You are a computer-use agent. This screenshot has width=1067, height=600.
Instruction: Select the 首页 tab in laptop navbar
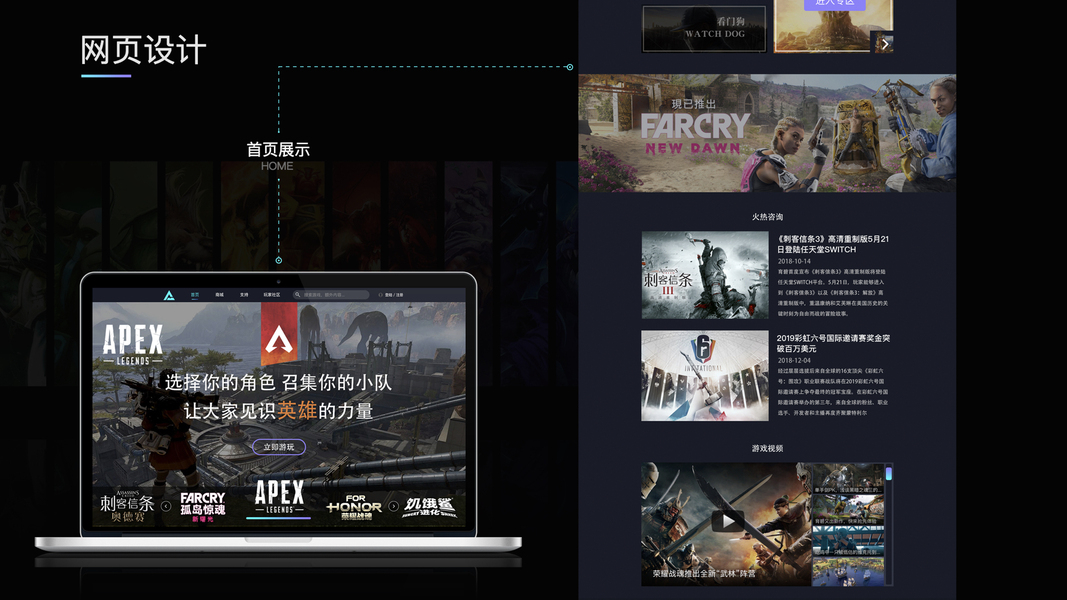click(x=195, y=295)
